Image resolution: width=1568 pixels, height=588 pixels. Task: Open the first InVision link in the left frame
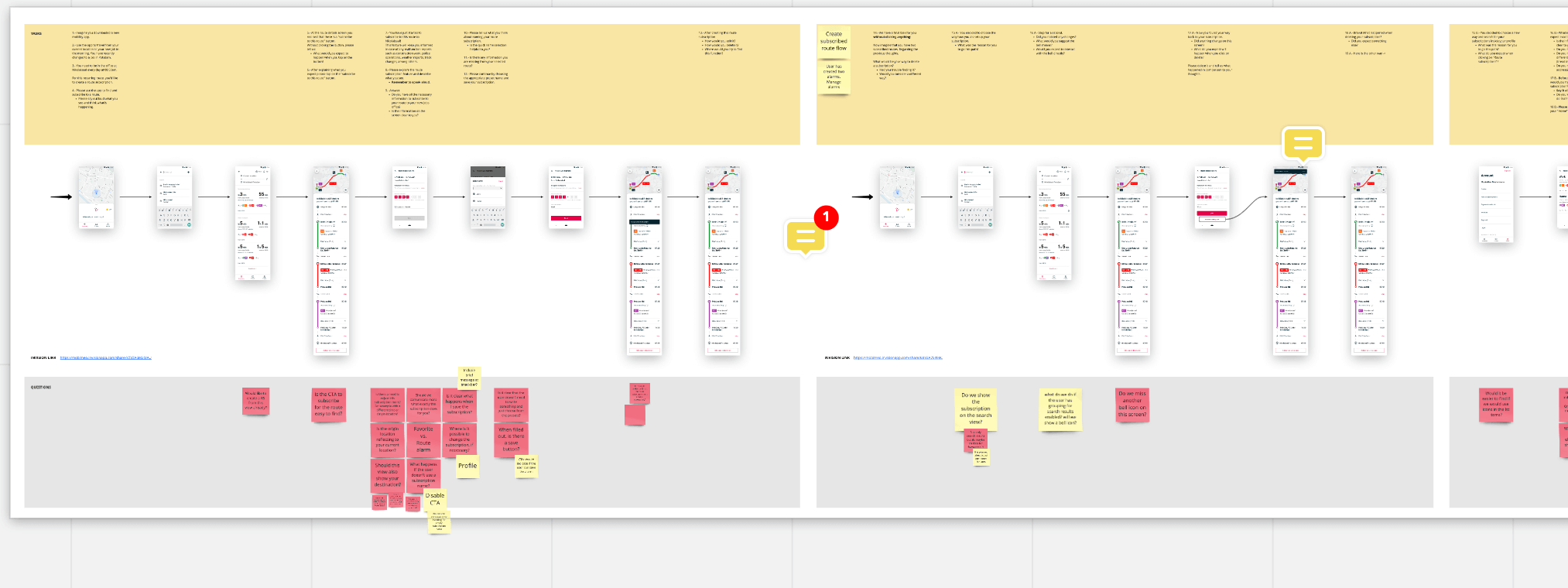click(x=105, y=357)
